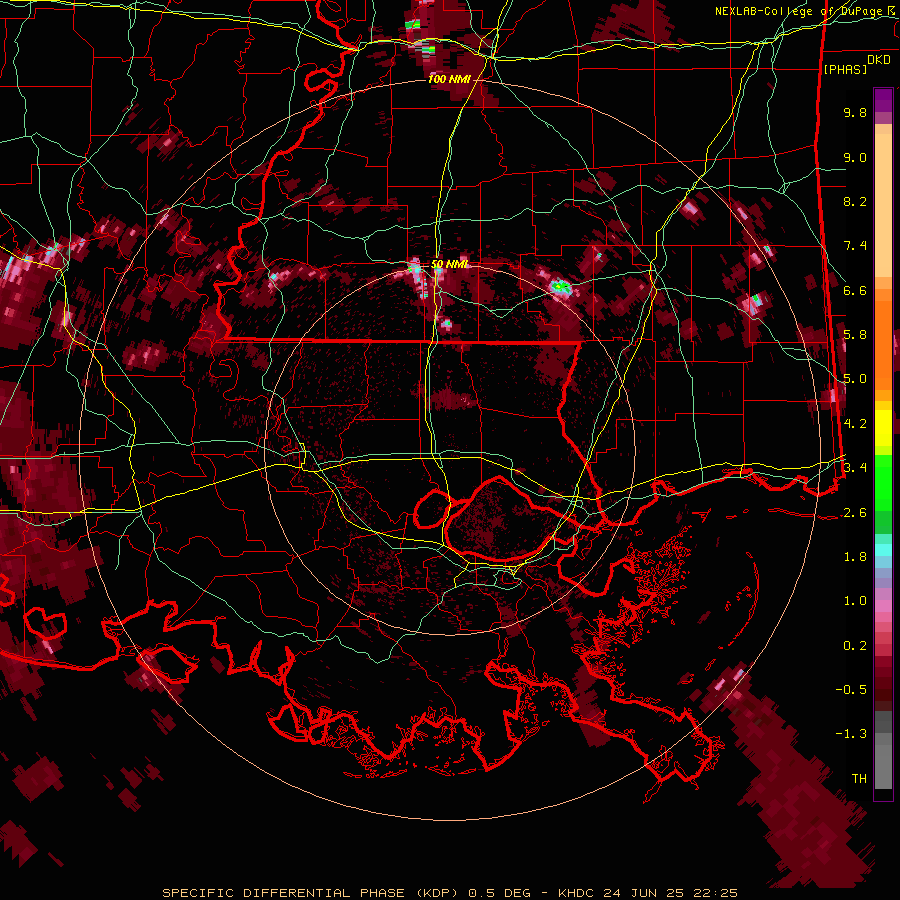900x900 pixels.
Task: Click the 7.4 value on the scale
Action: pyautogui.click(x=855, y=246)
